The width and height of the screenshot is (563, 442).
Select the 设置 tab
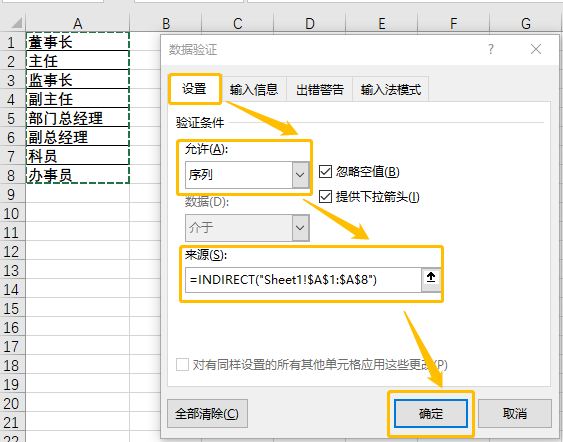point(194,89)
